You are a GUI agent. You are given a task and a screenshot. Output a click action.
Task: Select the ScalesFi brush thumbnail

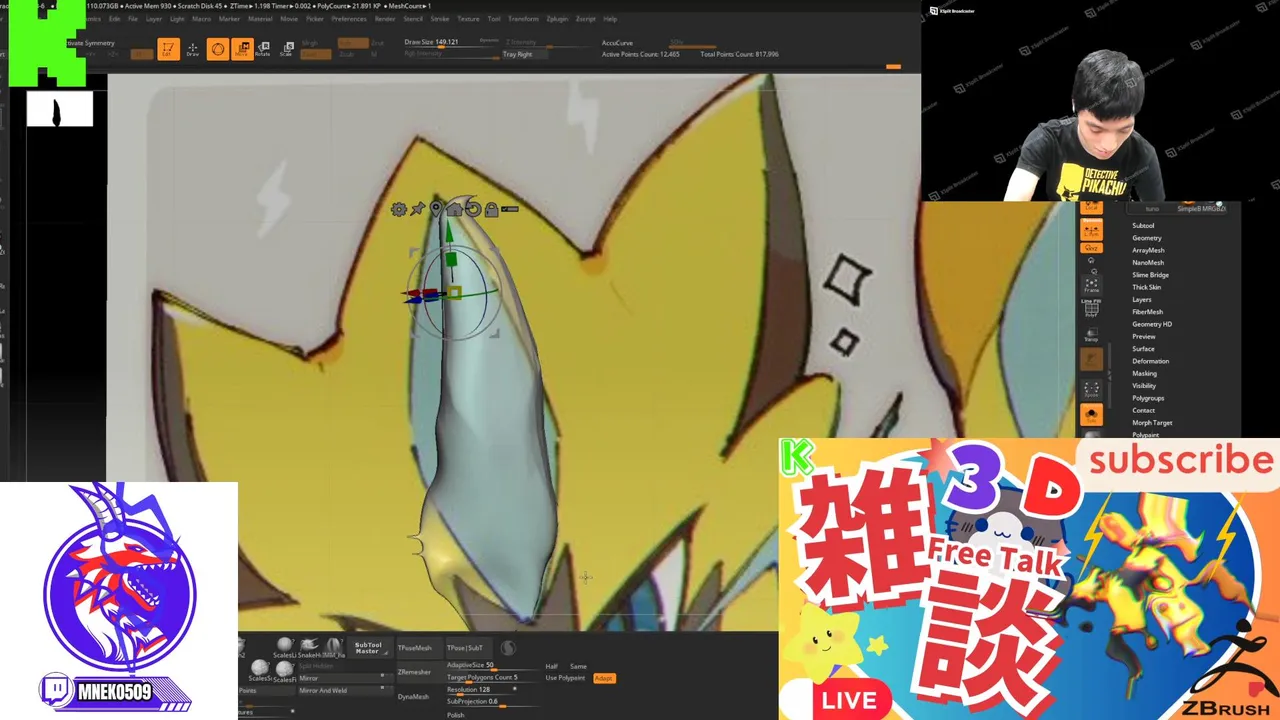285,670
